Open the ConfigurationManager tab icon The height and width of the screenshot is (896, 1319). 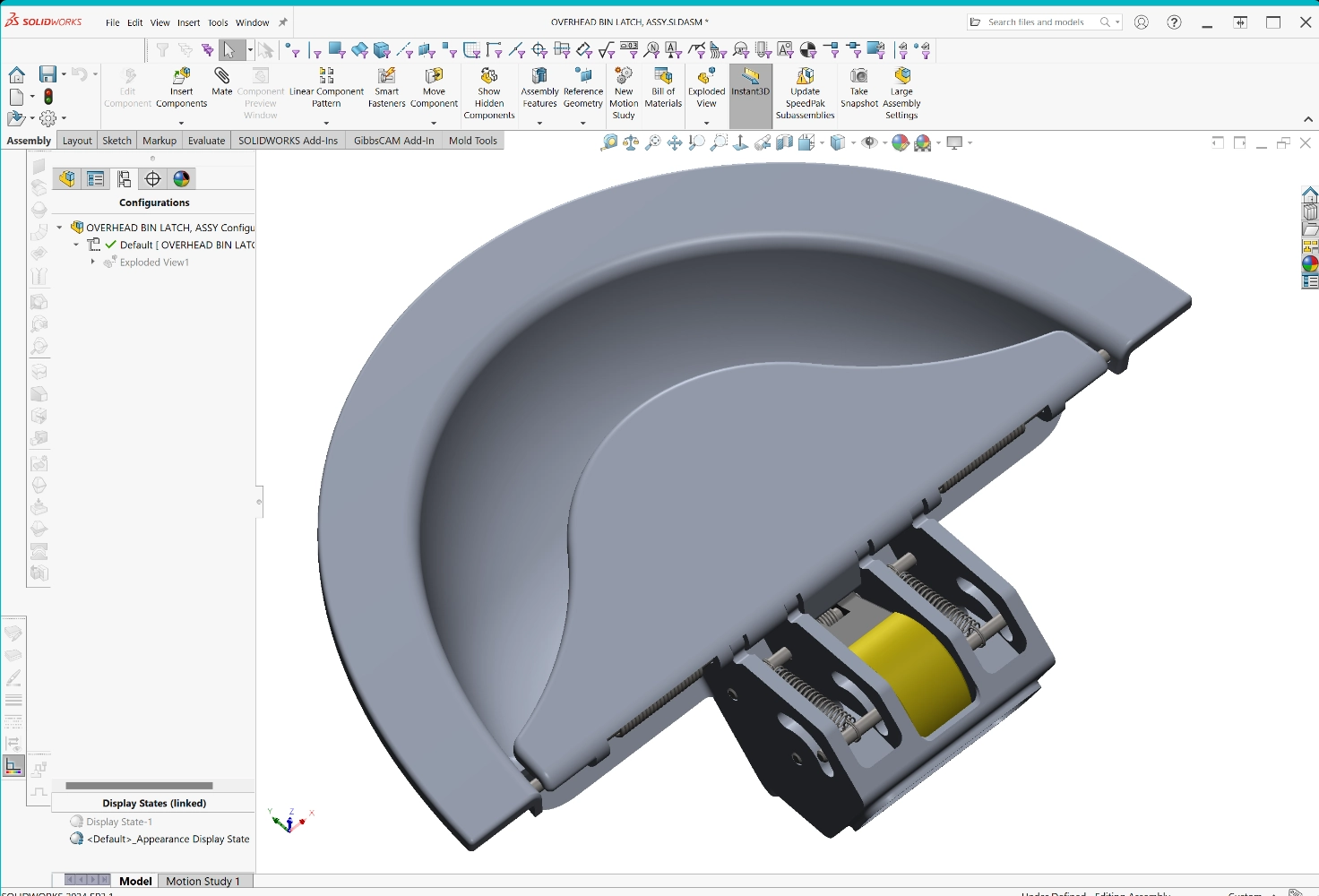pyautogui.click(x=125, y=179)
